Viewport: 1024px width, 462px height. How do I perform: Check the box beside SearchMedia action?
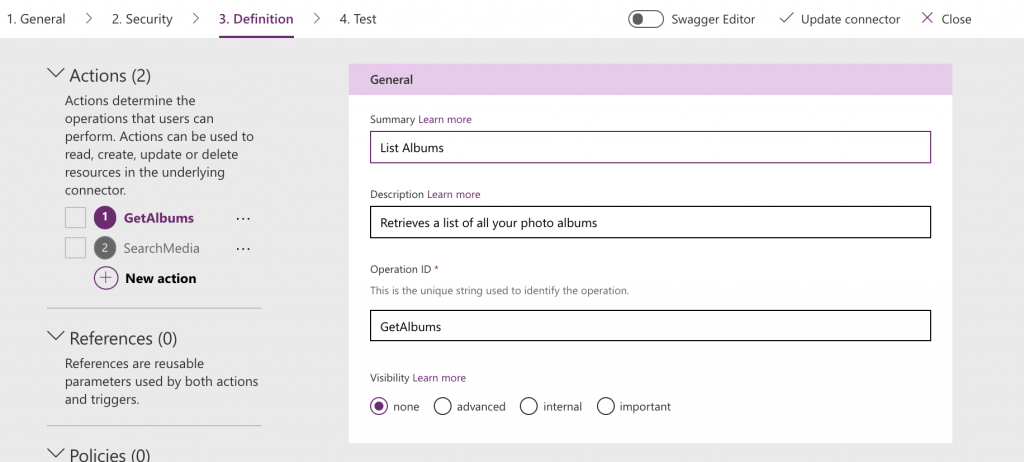click(75, 248)
